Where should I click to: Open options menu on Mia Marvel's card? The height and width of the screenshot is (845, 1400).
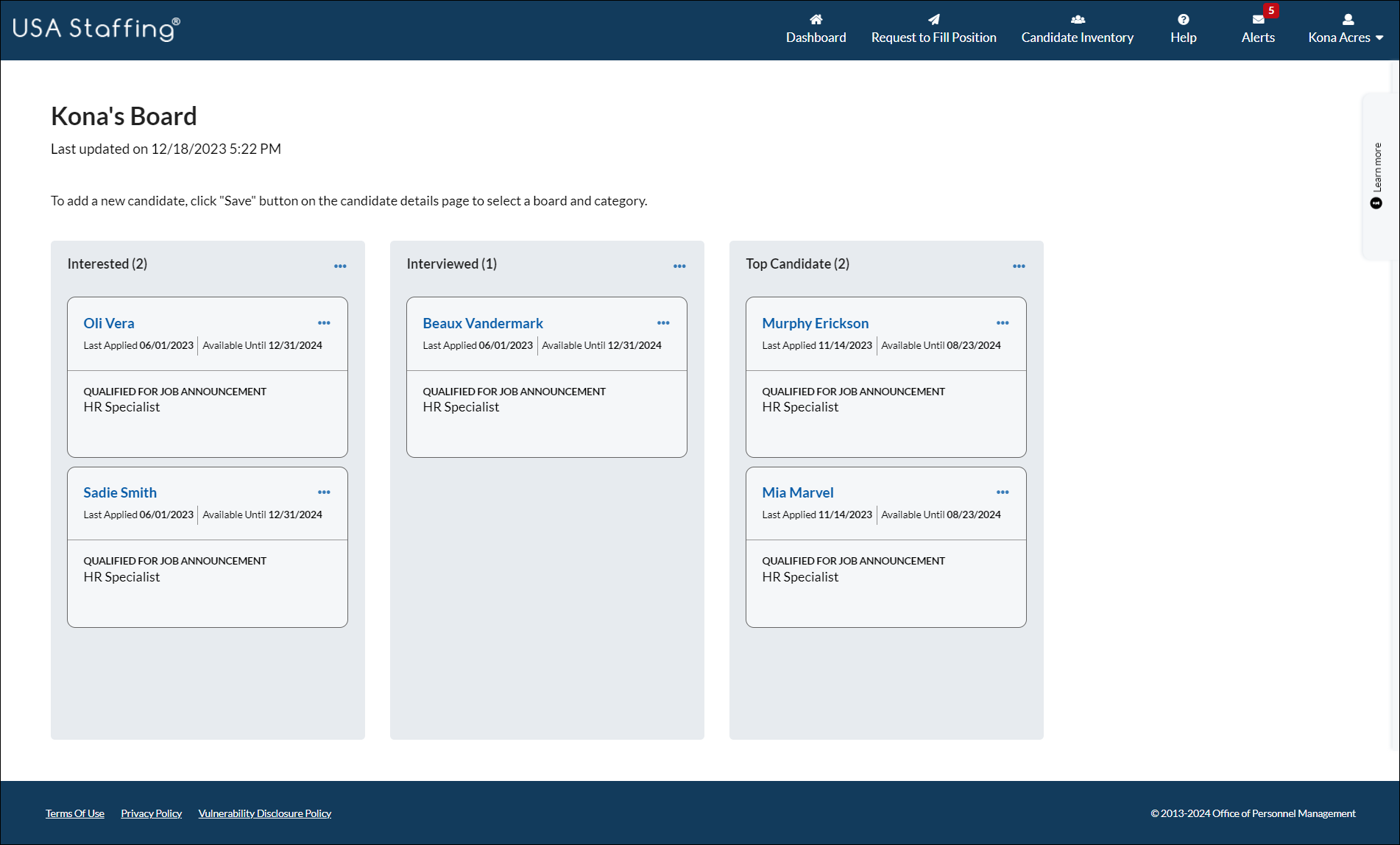(x=1003, y=492)
